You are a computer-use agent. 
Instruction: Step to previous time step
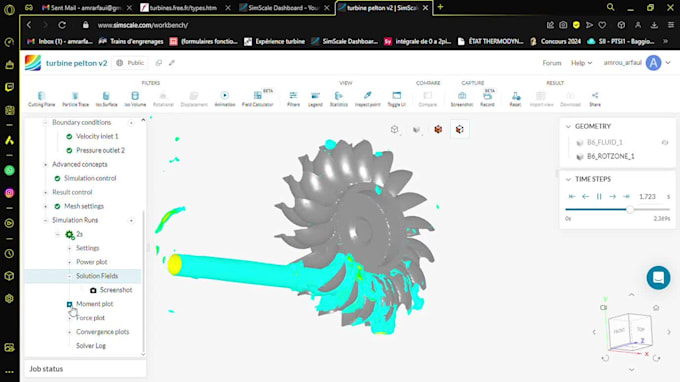[x=585, y=196]
